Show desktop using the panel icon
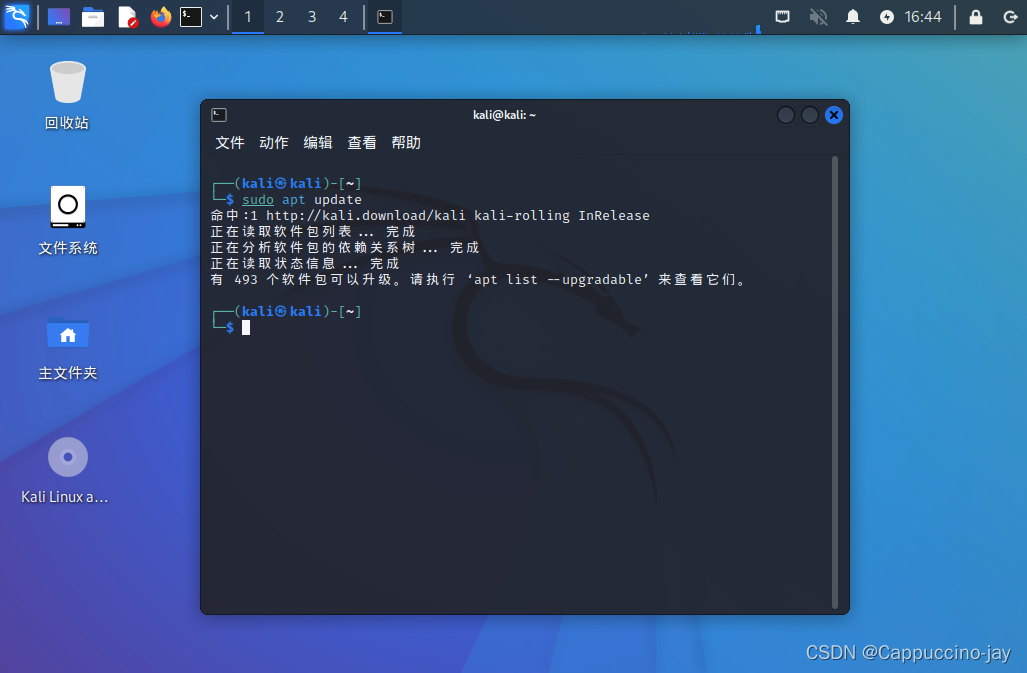Viewport: 1027px width, 673px height. tap(58, 16)
